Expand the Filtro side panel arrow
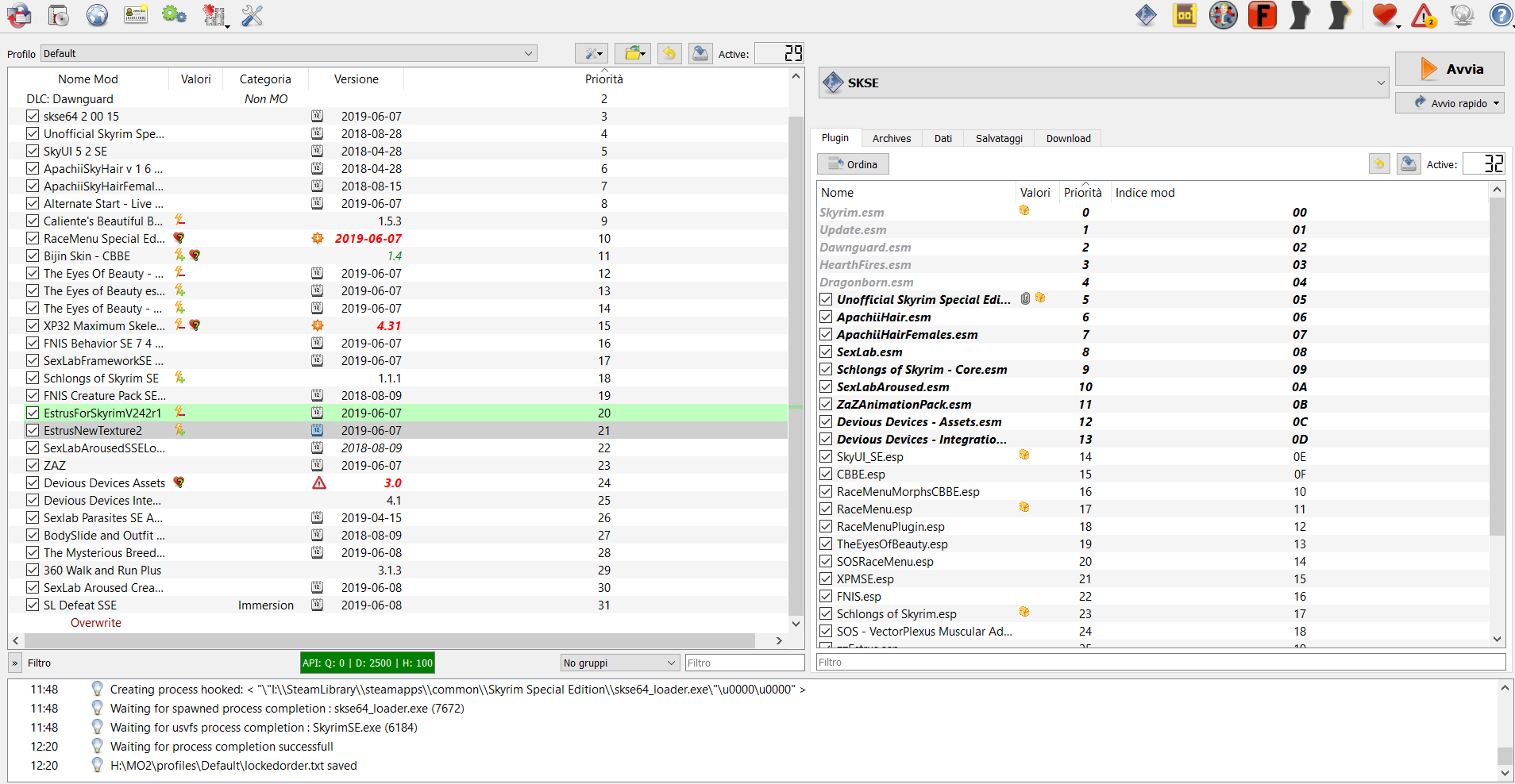This screenshot has width=1515, height=784. coord(15,663)
